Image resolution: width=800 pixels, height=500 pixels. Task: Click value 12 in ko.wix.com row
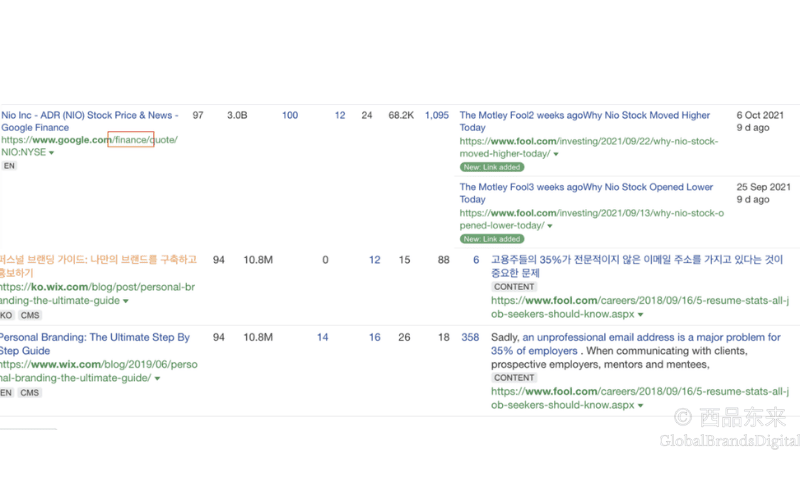pos(374,260)
